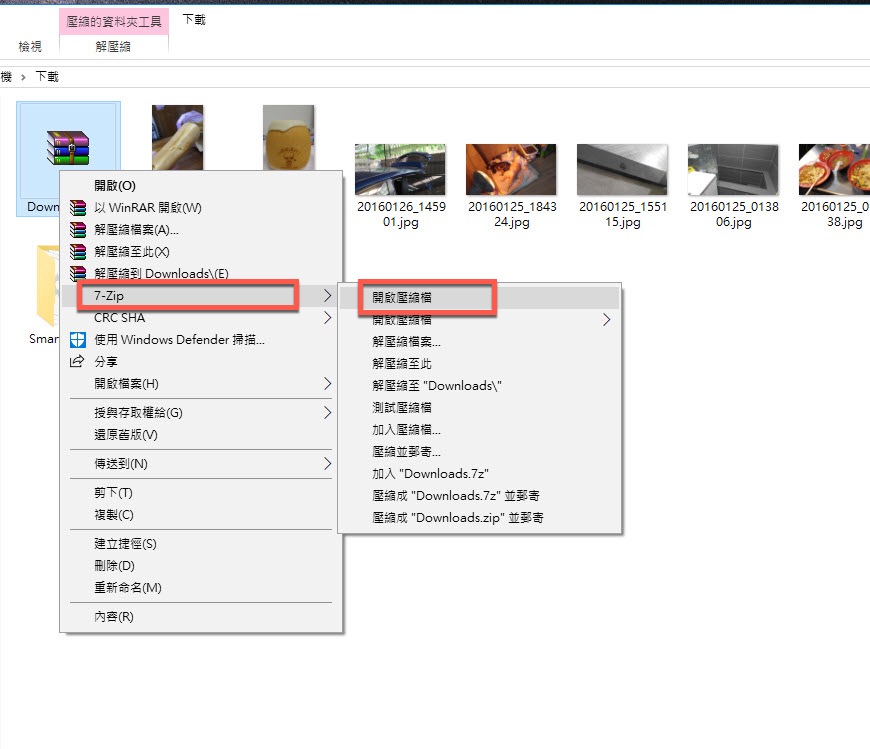This screenshot has height=749, width=870.
Task: Click the file name 20160125_1551 15.jpg
Action: [623, 214]
